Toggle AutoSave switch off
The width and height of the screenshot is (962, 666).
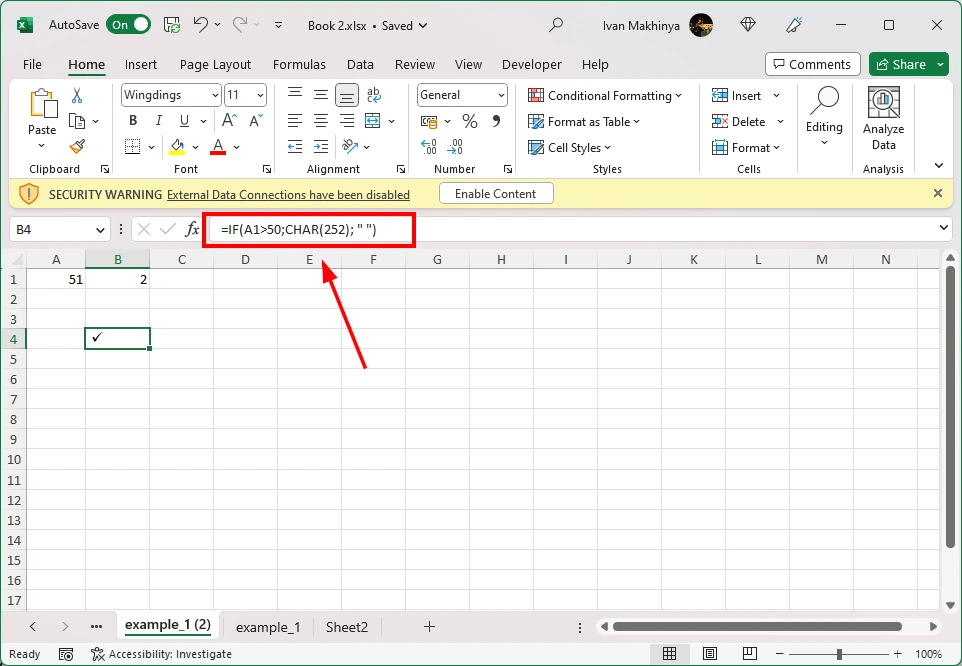128,25
